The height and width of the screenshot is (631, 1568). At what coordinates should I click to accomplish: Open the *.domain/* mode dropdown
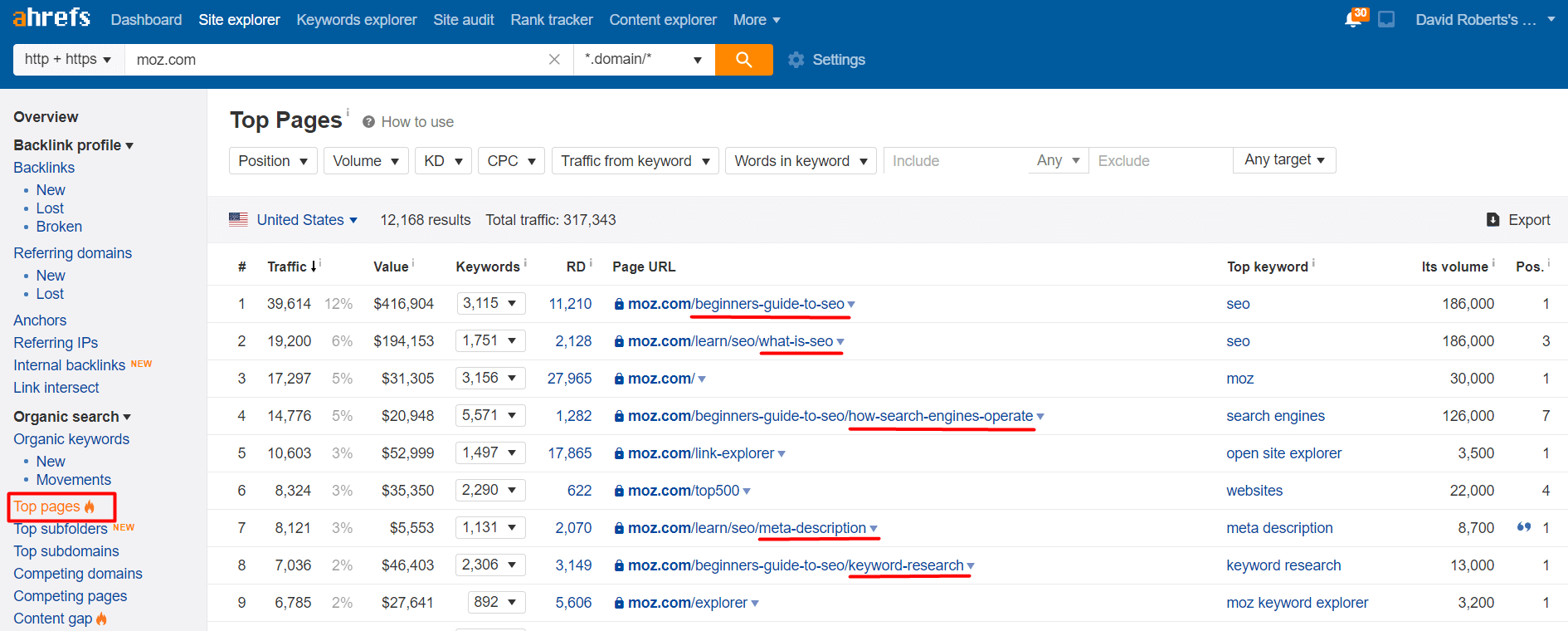644,60
